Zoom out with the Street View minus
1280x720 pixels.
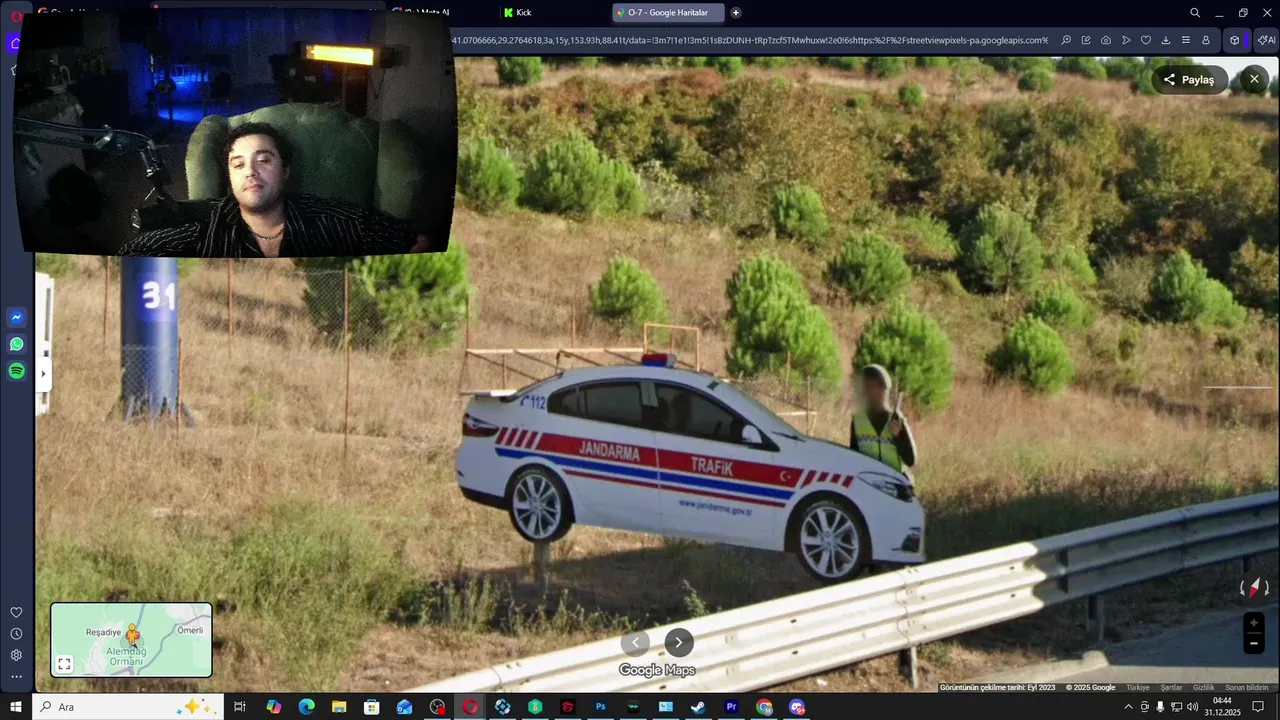pyautogui.click(x=1253, y=644)
